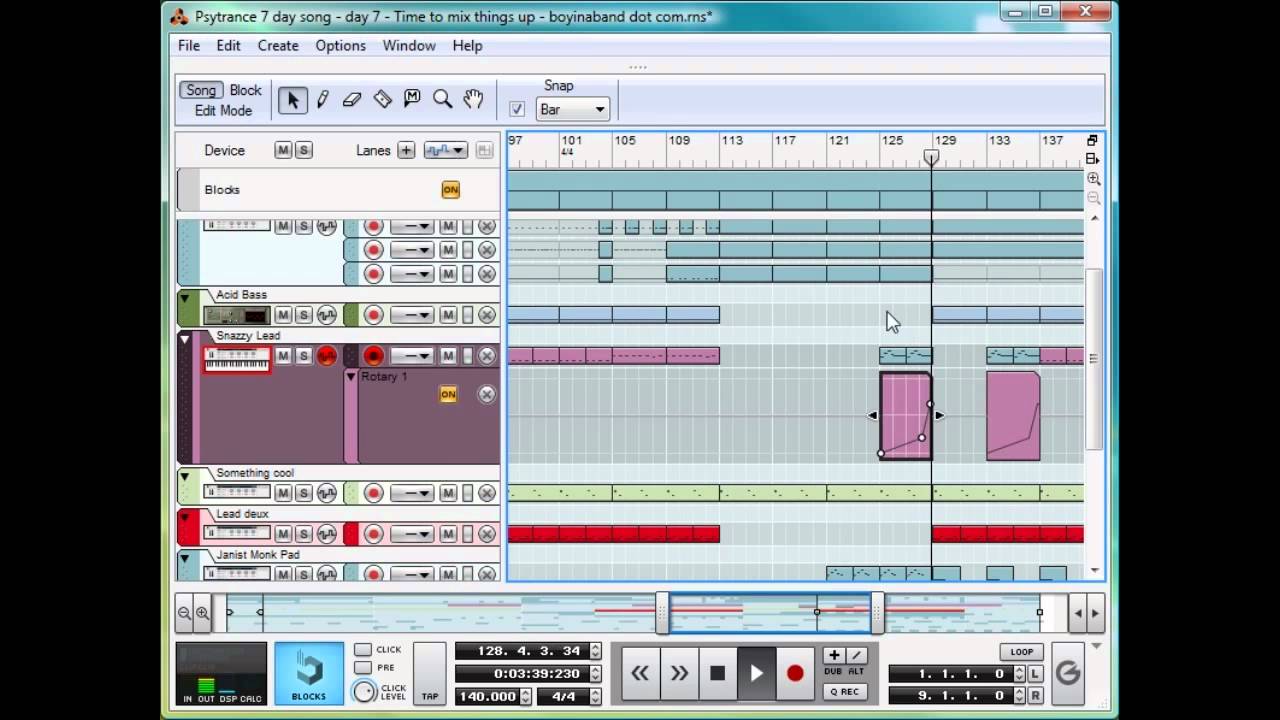Go to left locator with L button
This screenshot has height=720, width=1280.
tap(1035, 674)
